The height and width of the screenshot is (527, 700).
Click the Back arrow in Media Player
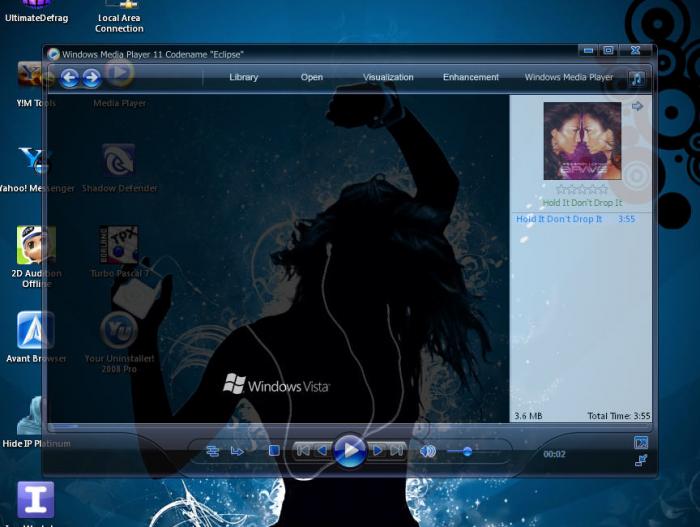[x=70, y=78]
